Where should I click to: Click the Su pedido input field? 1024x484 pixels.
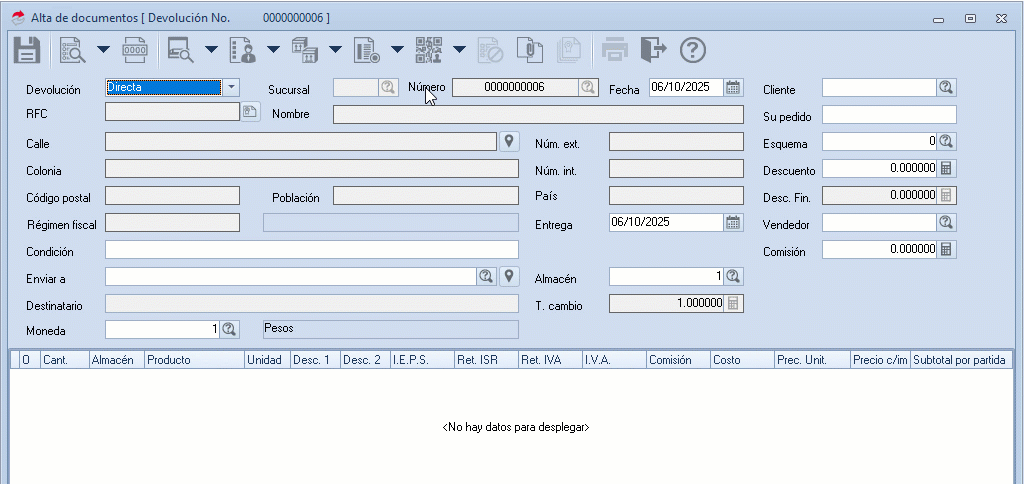tap(889, 115)
